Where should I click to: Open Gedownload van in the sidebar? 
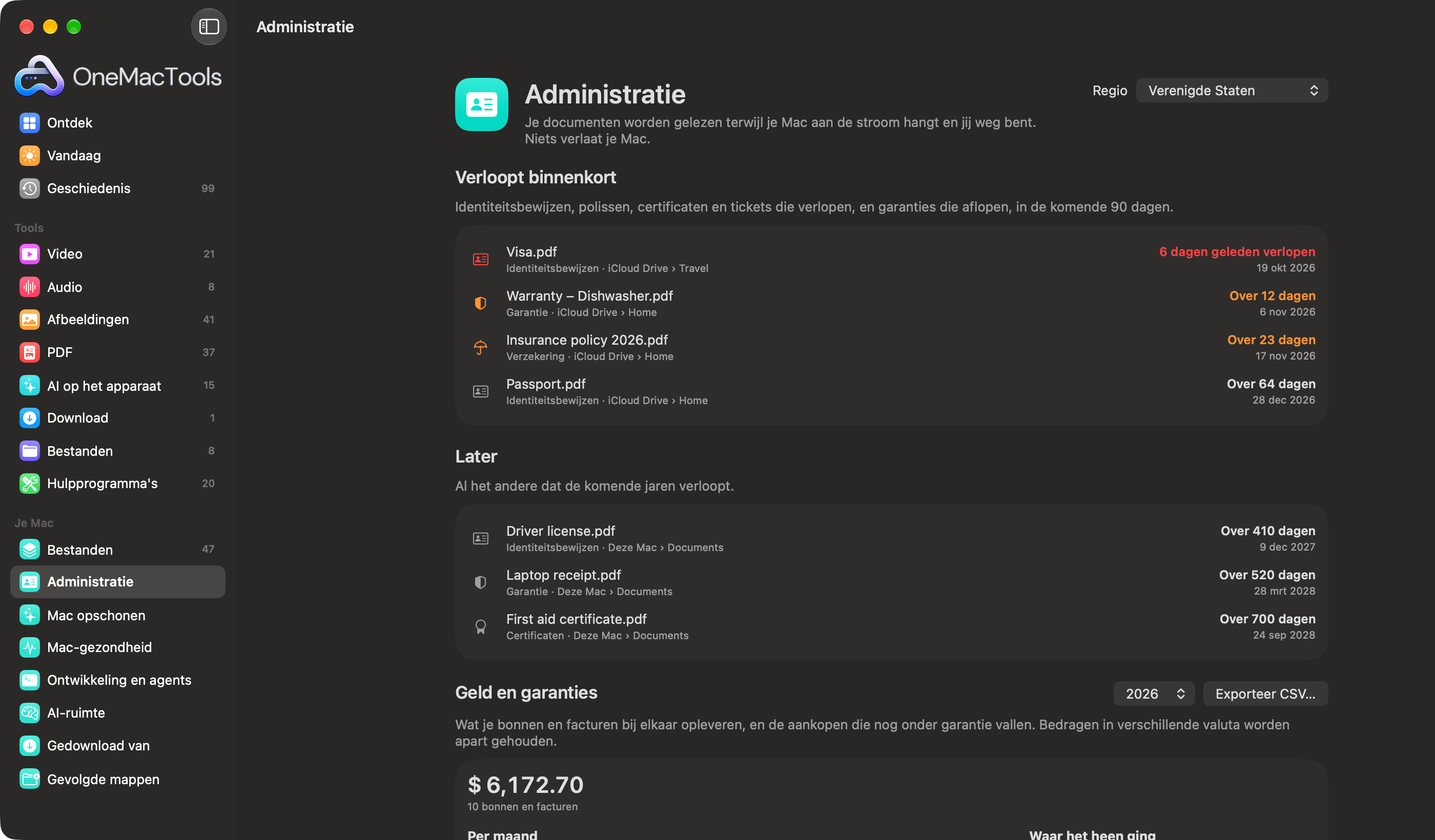point(118,746)
